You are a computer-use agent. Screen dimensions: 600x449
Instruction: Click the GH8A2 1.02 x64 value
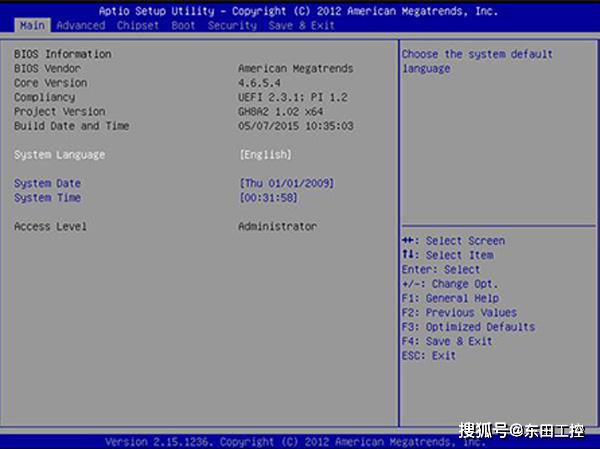tap(280, 111)
